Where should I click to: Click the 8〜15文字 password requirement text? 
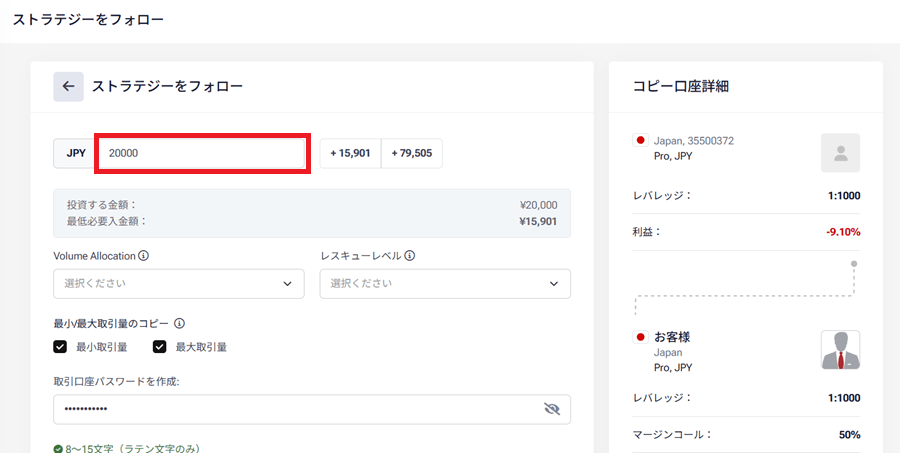pyautogui.click(x=132, y=448)
